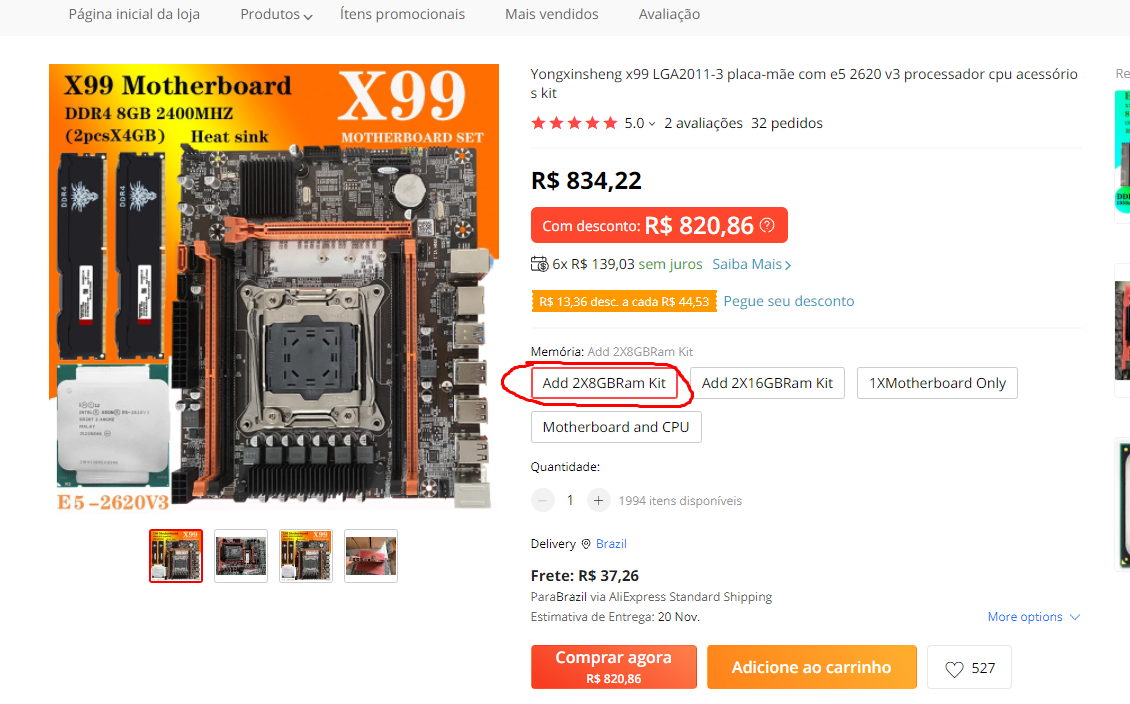Choose the Motherboard and CPU option

(615, 427)
